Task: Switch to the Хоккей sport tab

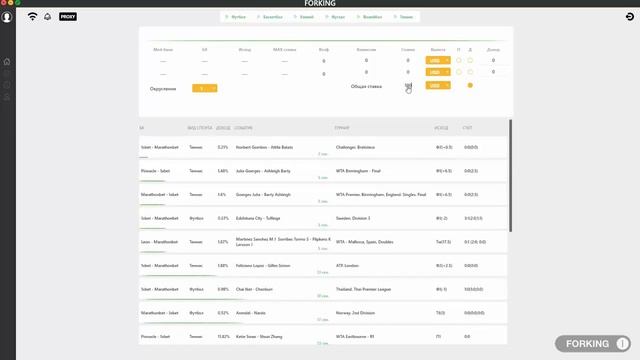Action: tap(304, 17)
